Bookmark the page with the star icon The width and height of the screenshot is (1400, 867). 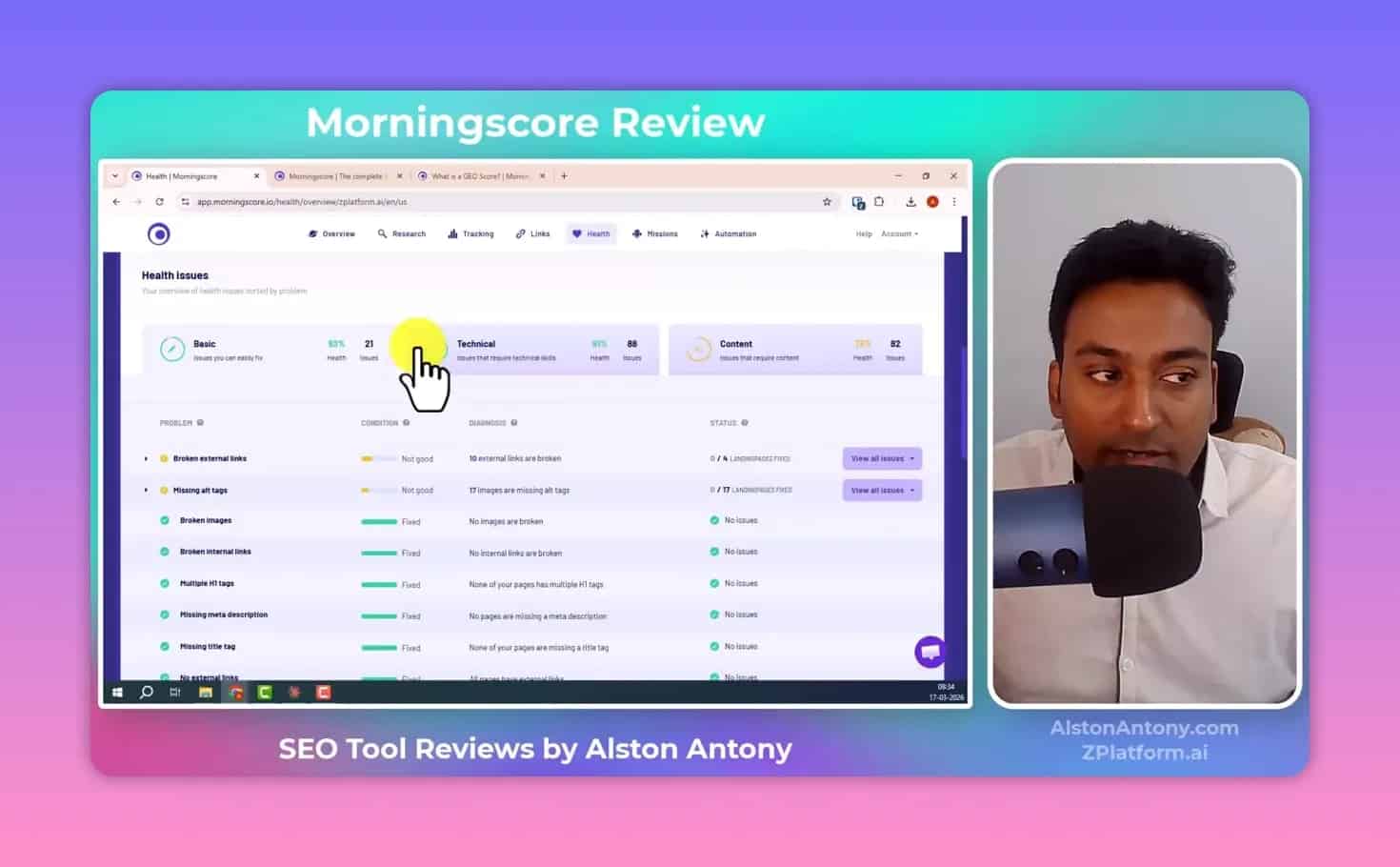[x=828, y=202]
